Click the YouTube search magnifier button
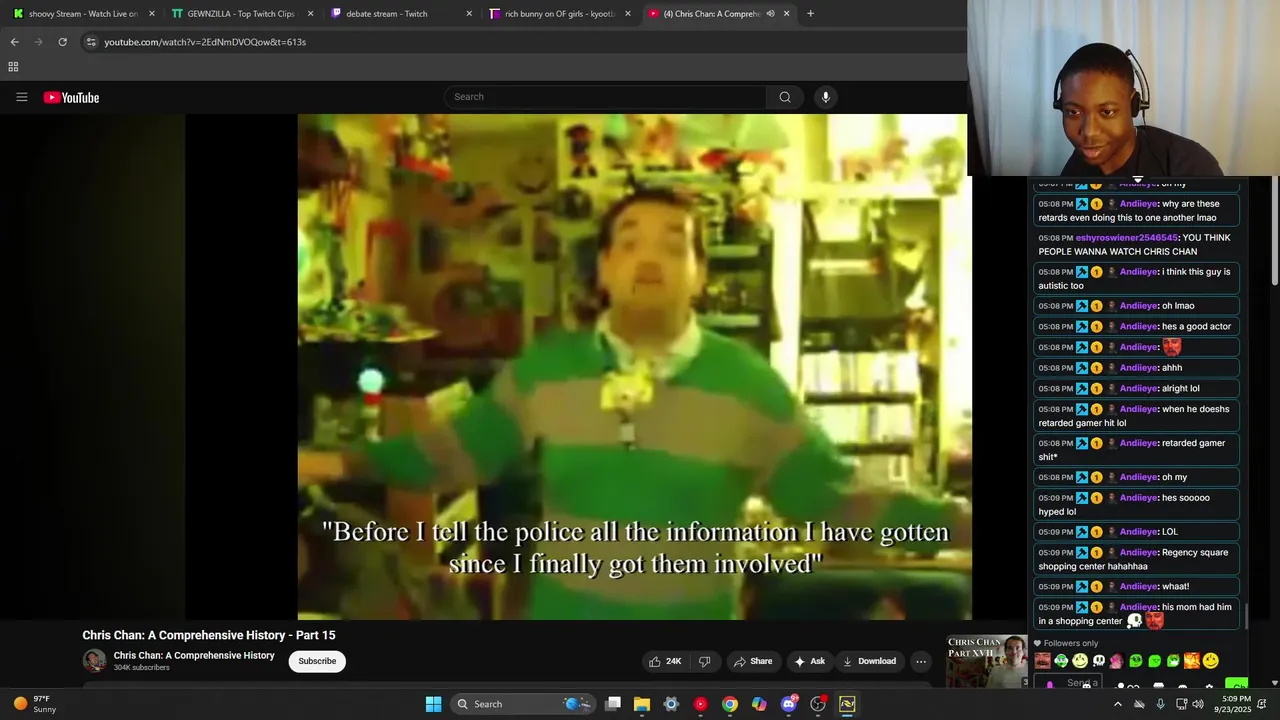The height and width of the screenshot is (720, 1280). pos(785,97)
